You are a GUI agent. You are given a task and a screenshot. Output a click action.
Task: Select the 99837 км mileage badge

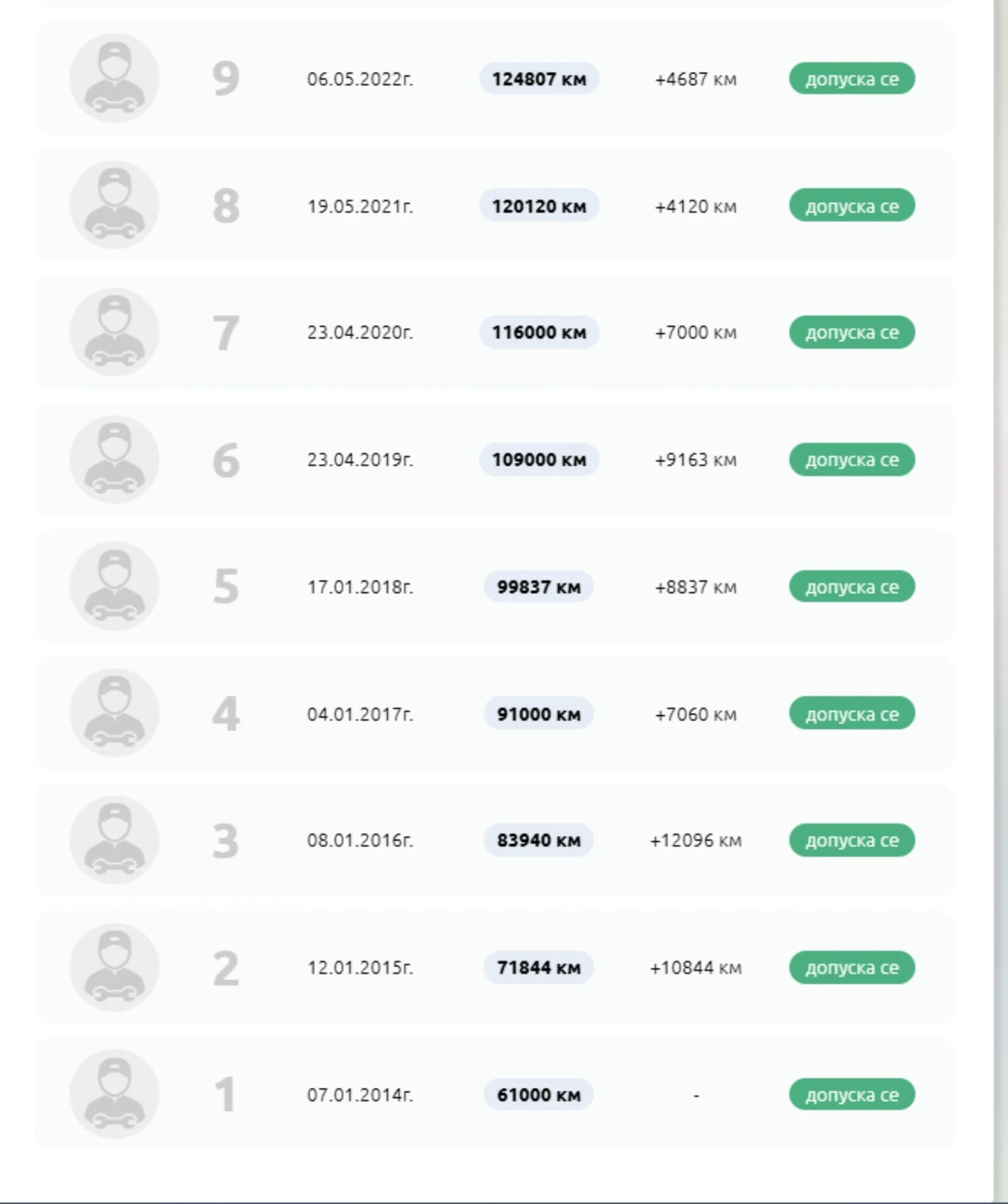pos(539,587)
